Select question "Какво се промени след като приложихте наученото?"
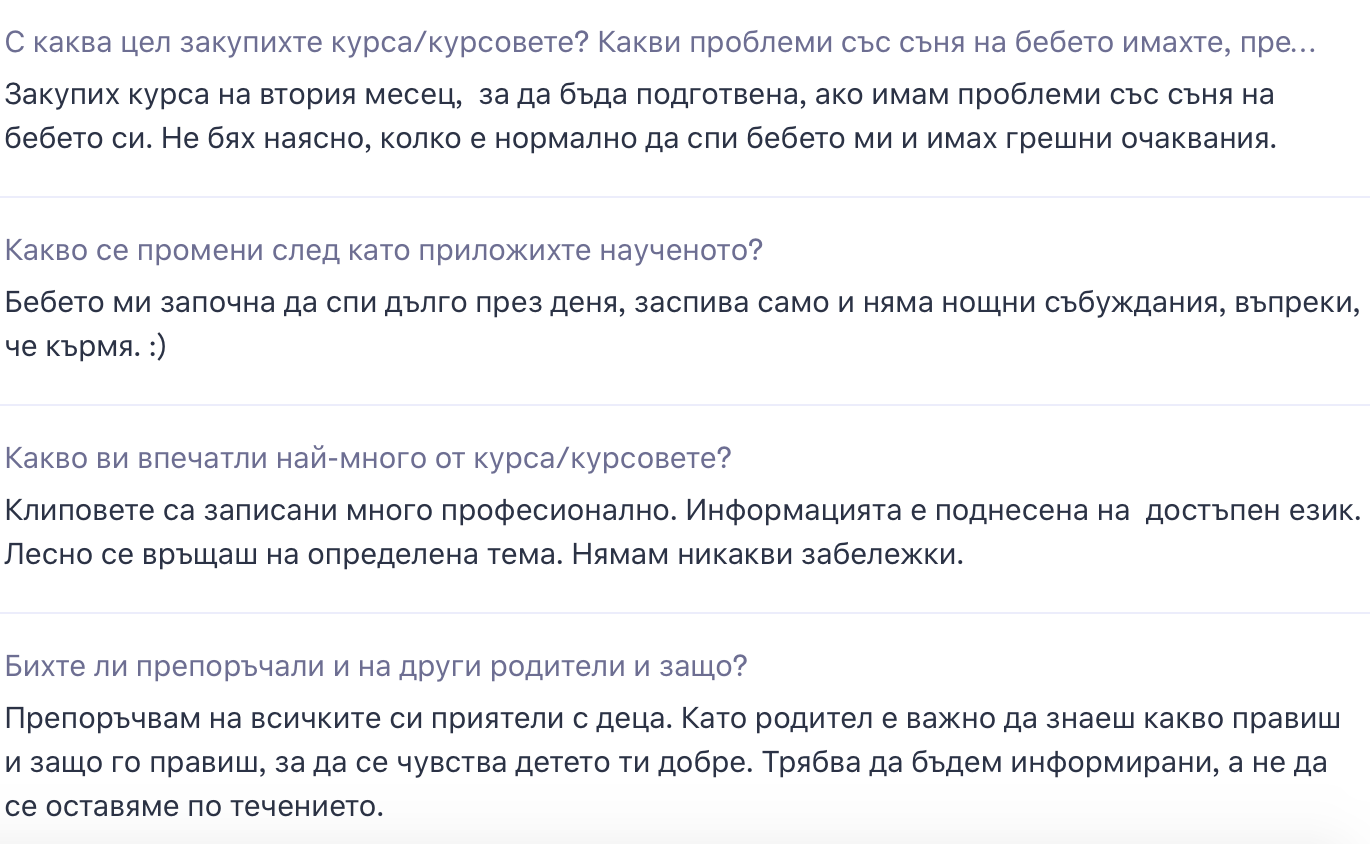 tap(384, 250)
